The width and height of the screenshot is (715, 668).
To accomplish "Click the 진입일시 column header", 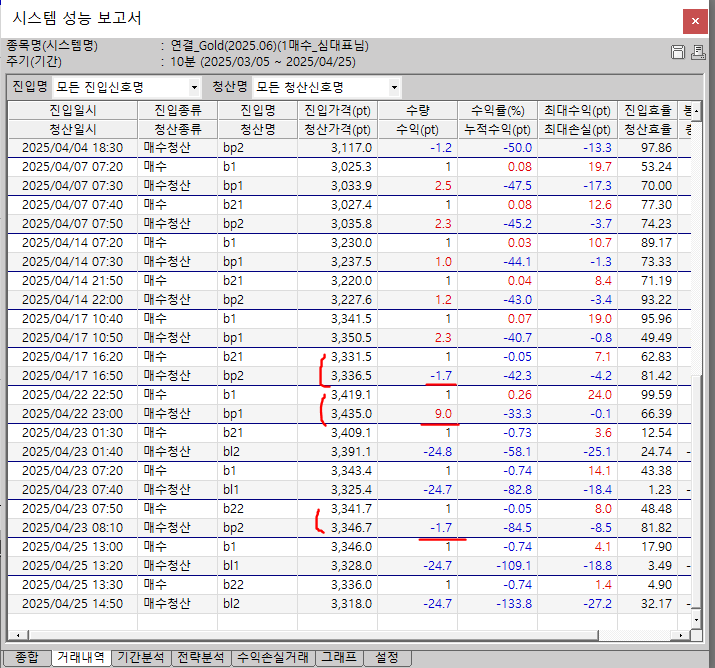I will (x=72, y=110).
